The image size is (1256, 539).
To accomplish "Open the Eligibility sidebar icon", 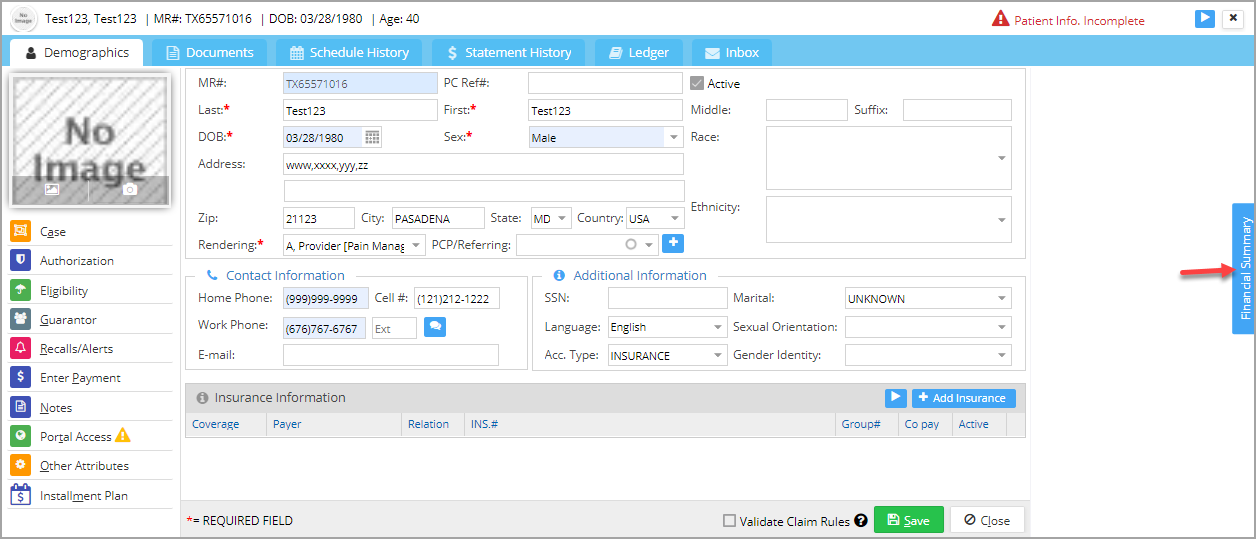I will [20, 290].
